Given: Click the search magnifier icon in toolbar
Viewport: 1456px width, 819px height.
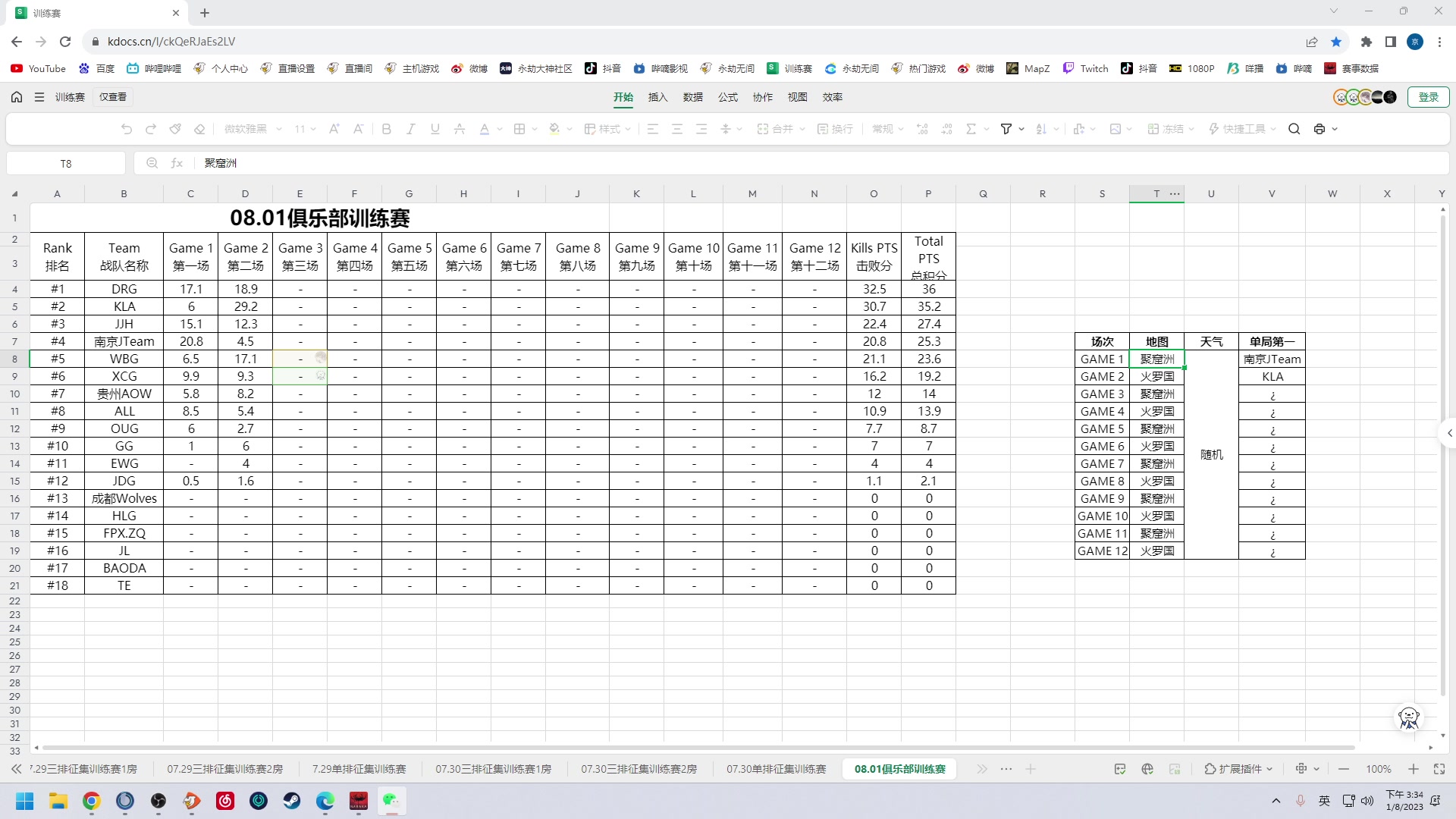Looking at the screenshot, I should pos(1294,129).
